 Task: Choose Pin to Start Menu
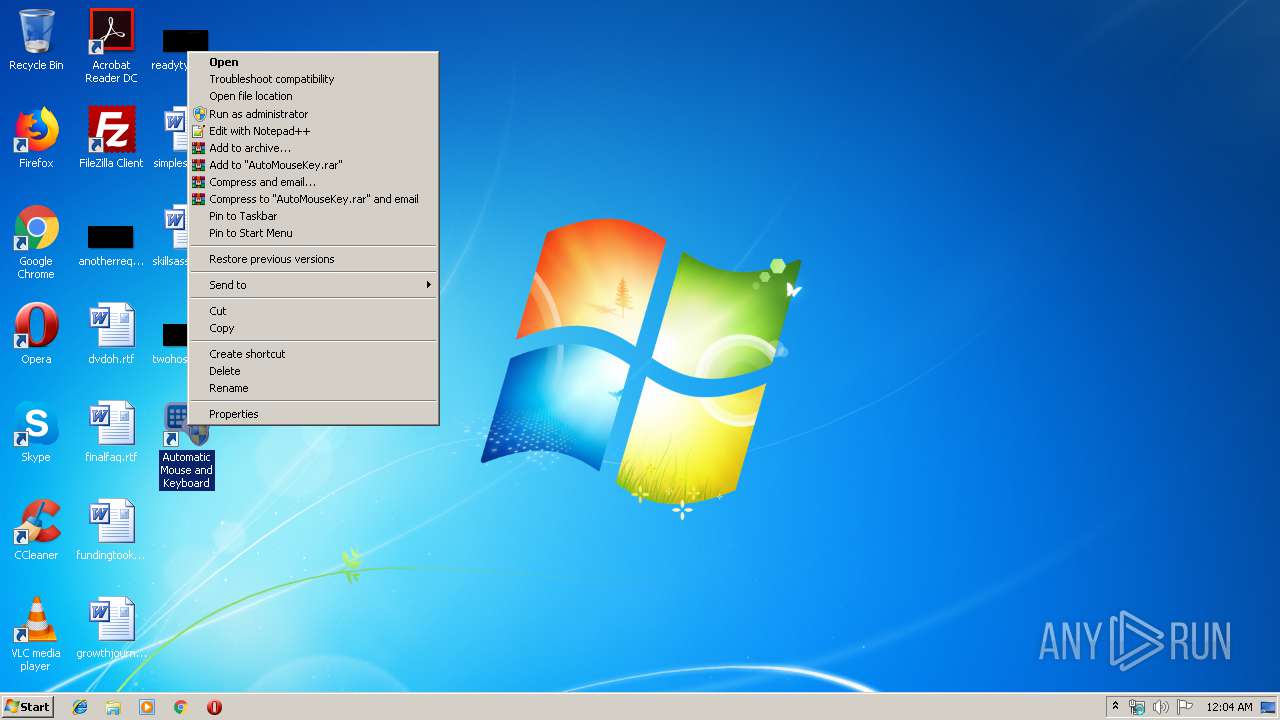(314, 233)
